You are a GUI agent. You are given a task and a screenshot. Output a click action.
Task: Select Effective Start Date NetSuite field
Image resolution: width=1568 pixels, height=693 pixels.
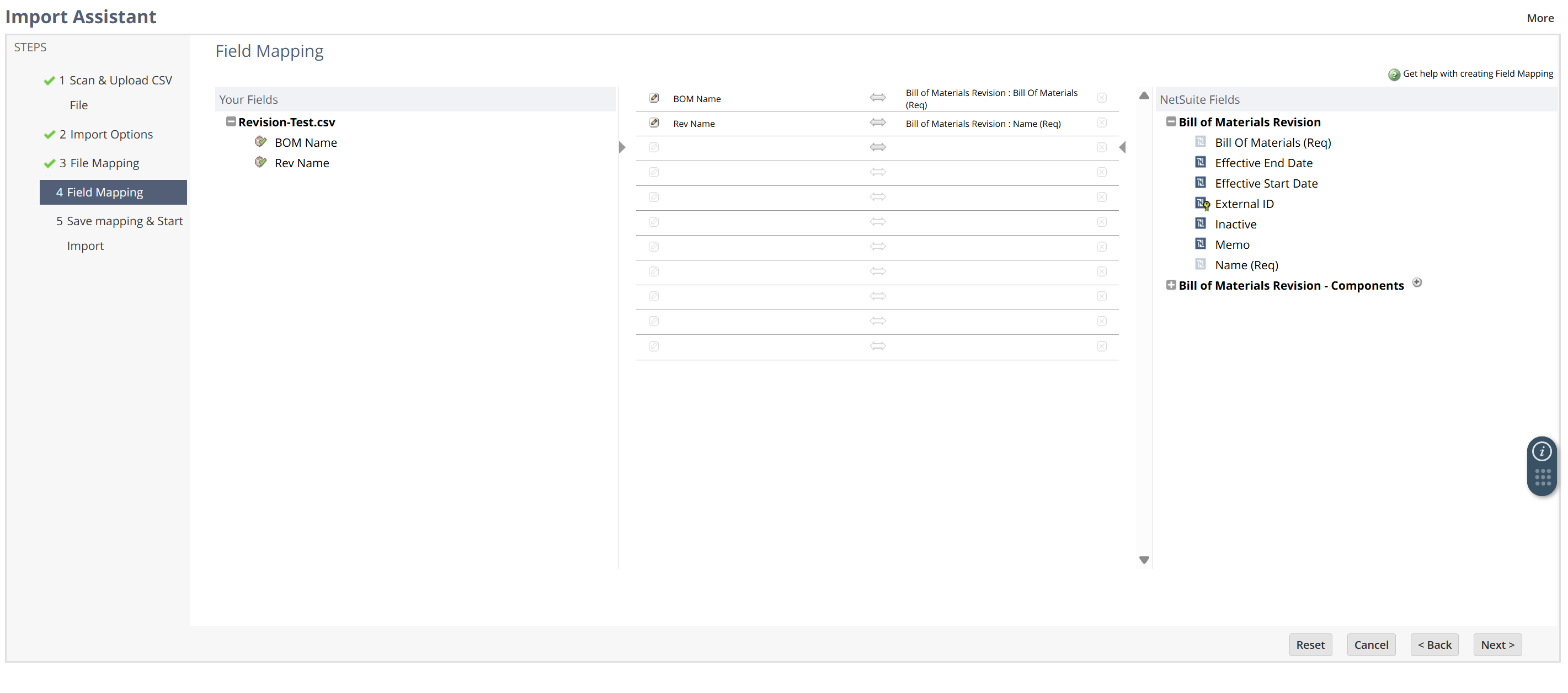(x=1266, y=183)
